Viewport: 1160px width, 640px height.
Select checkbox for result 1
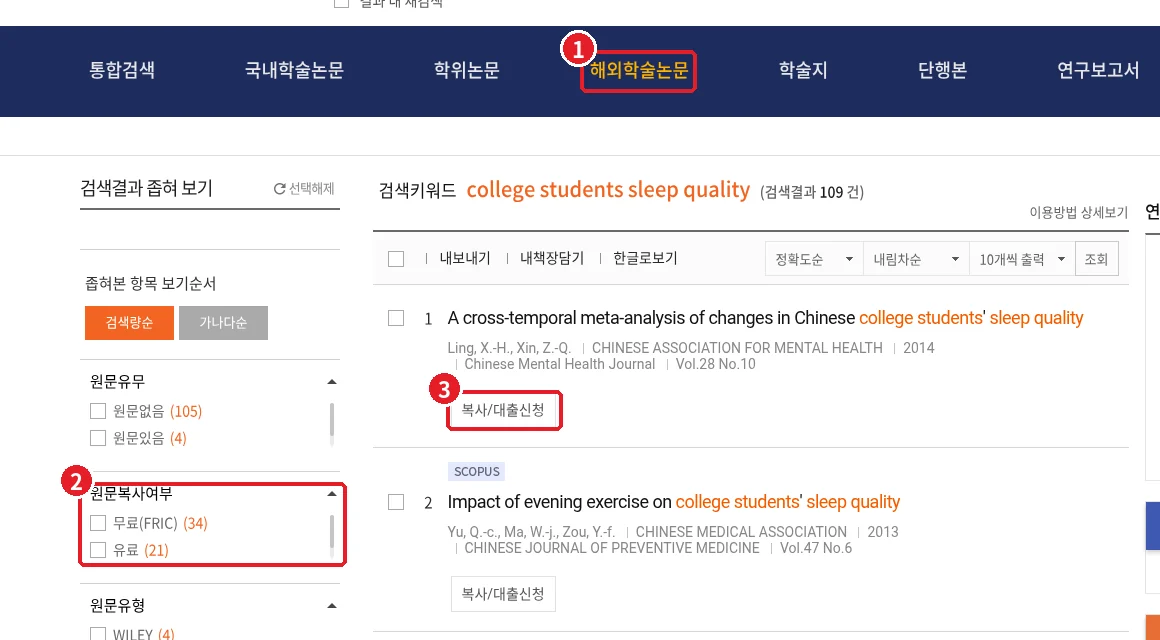click(396, 318)
